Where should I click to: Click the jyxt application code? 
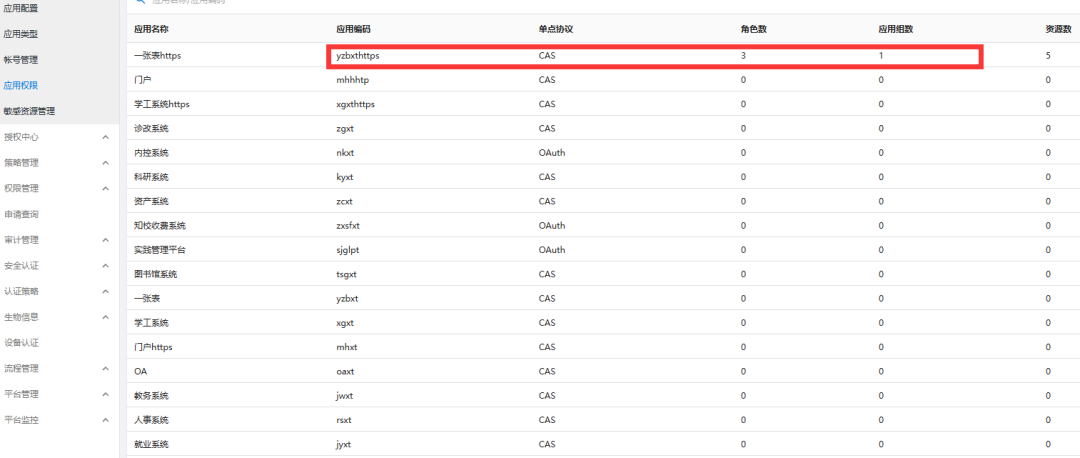(x=344, y=444)
